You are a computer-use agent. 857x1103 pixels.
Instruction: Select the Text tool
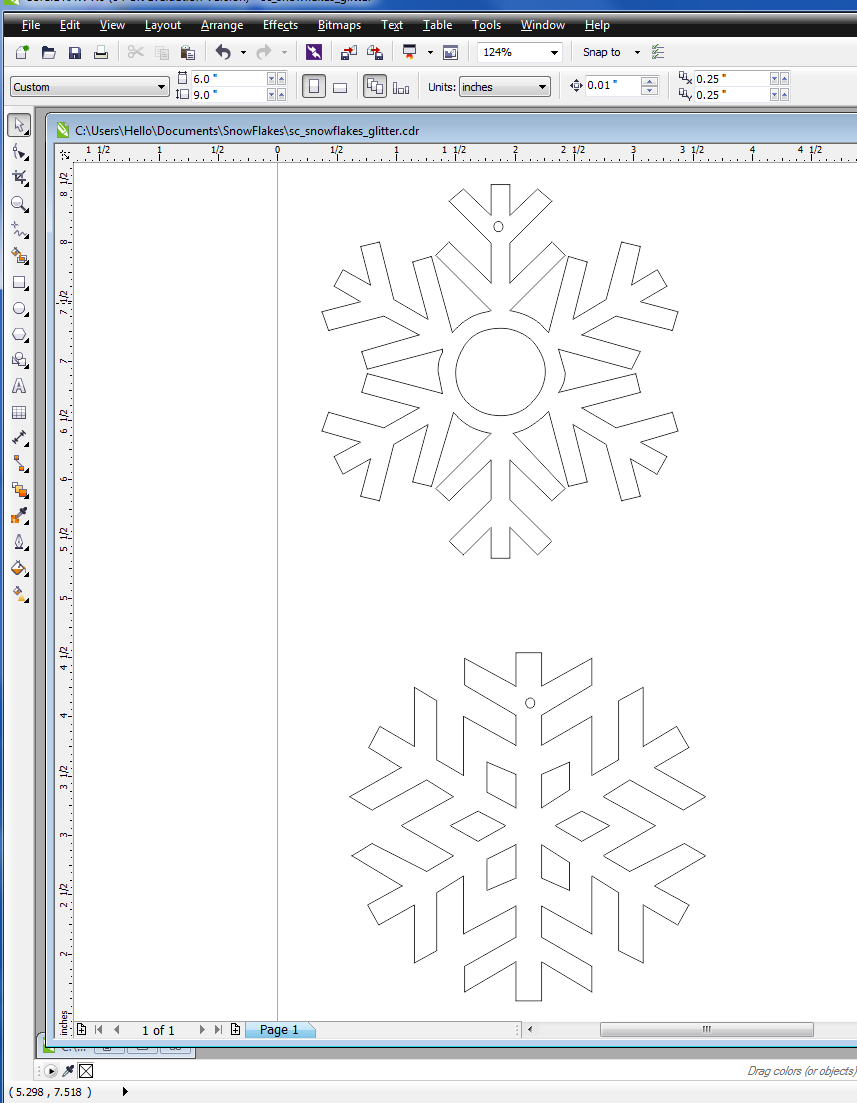click(17, 385)
